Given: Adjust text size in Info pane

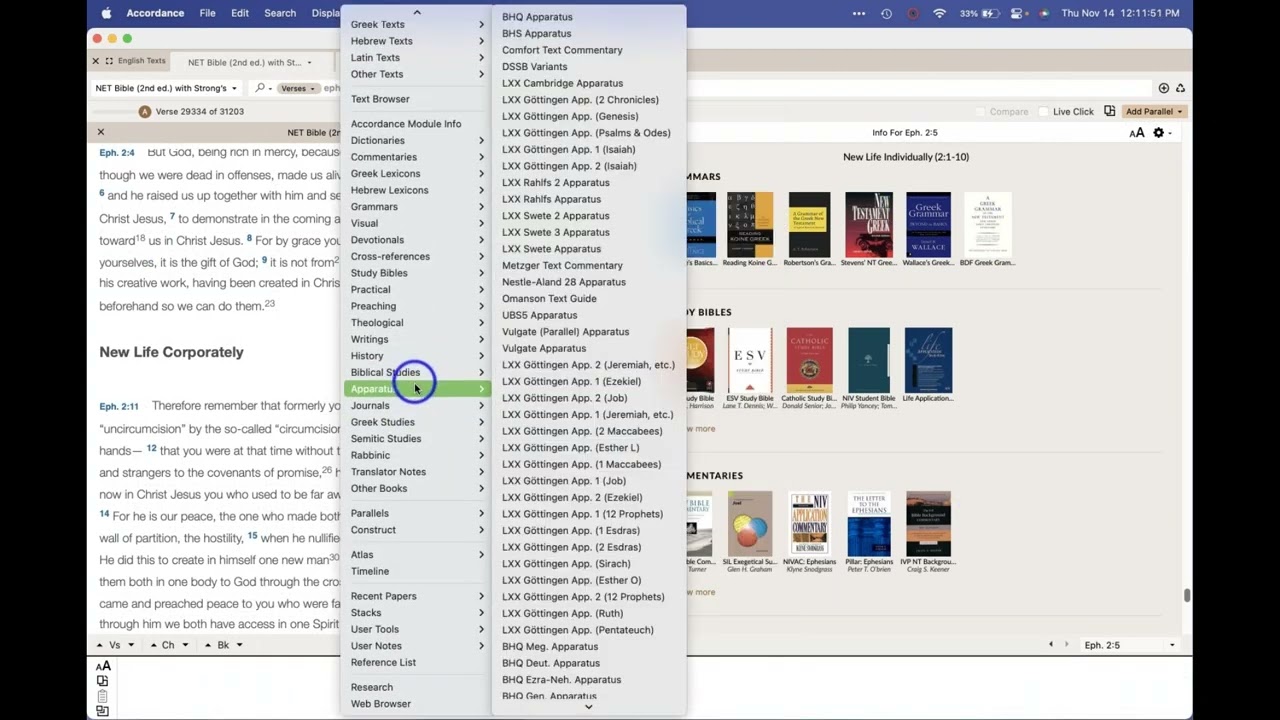Looking at the screenshot, I should pos(1137,133).
